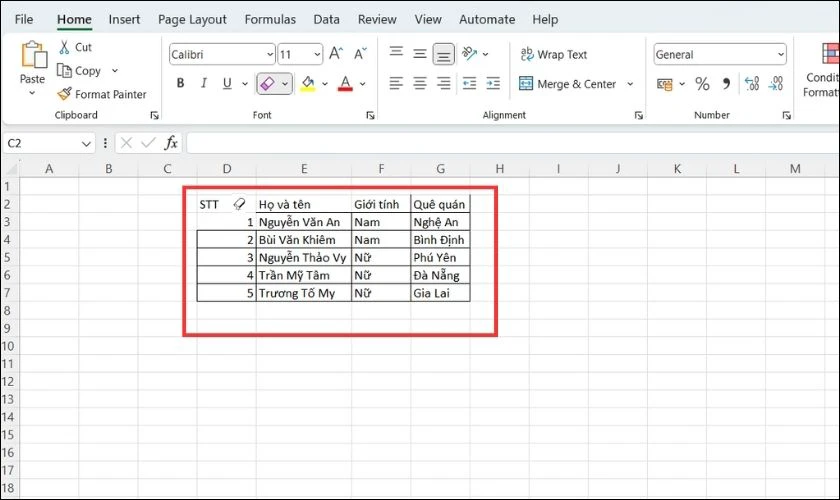Expand Fill Color dropdown arrow

325,84
